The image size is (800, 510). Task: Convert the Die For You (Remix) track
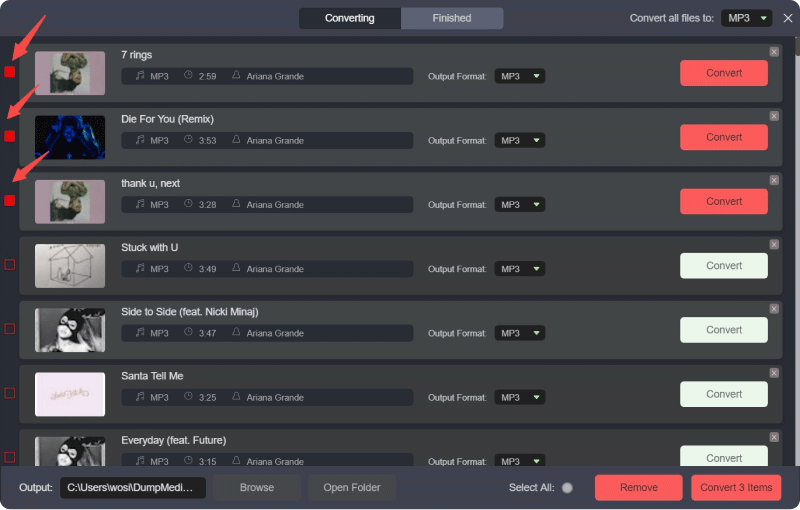tap(724, 137)
